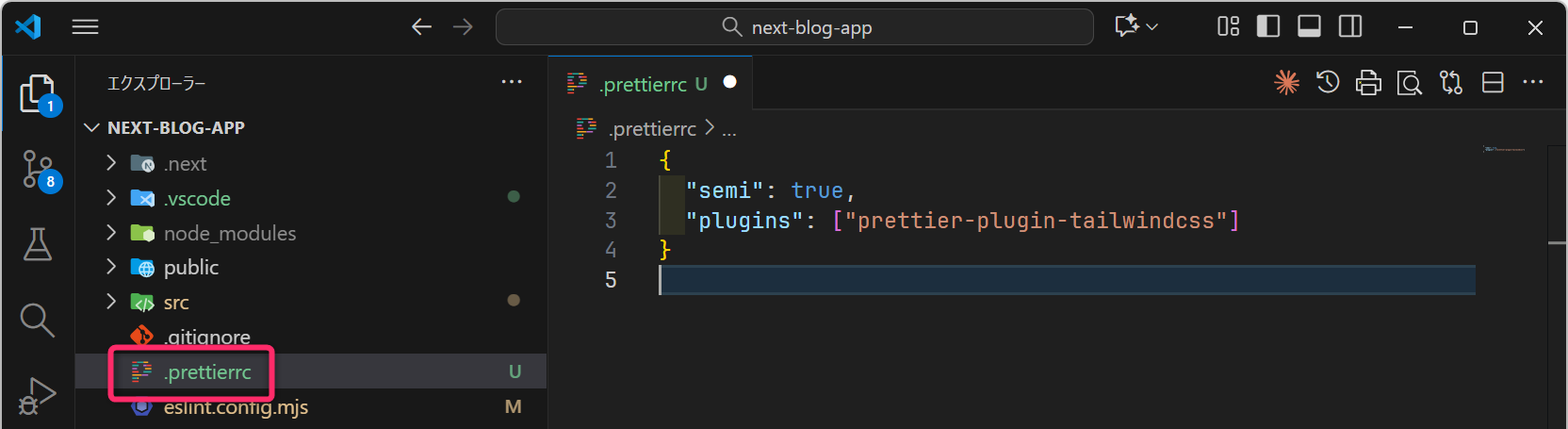Open Source Control view with 8 changes

click(x=38, y=170)
